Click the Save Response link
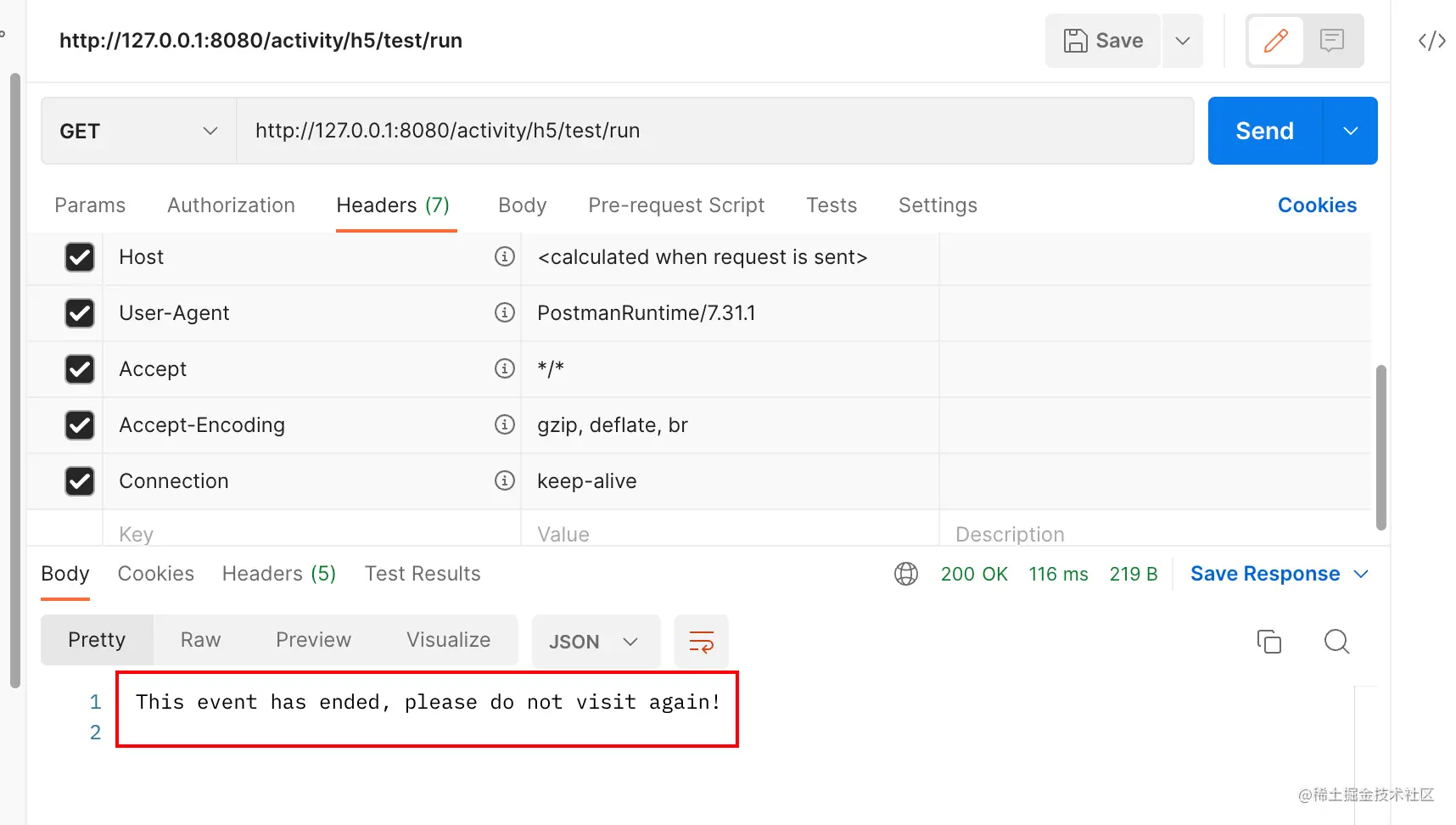The image size is (1456, 825). click(1265, 574)
